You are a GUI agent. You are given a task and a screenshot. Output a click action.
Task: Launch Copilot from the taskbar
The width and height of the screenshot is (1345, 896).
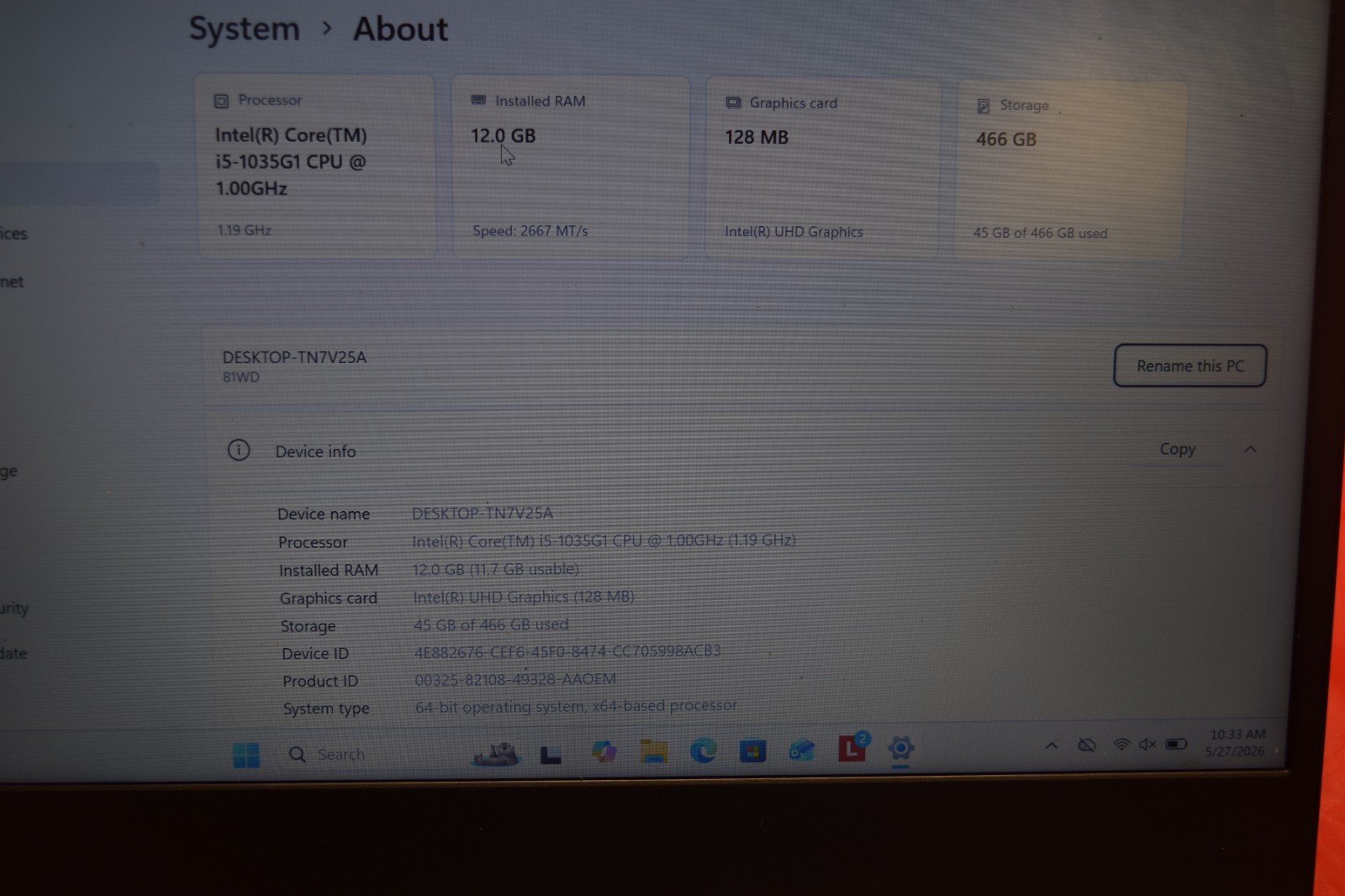pos(604,751)
